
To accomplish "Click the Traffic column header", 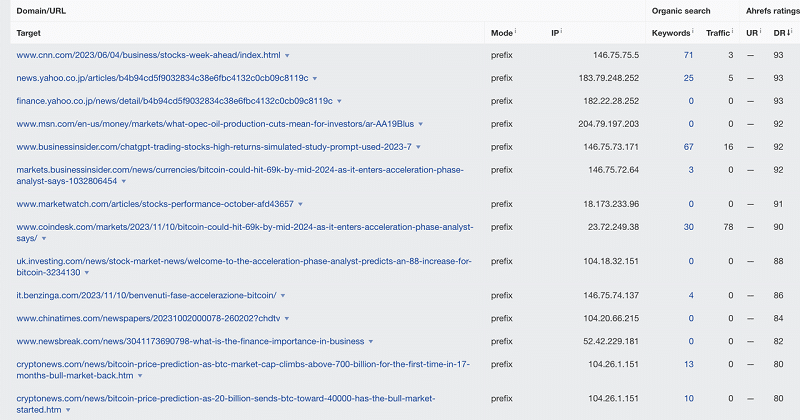I will click(x=718, y=33).
